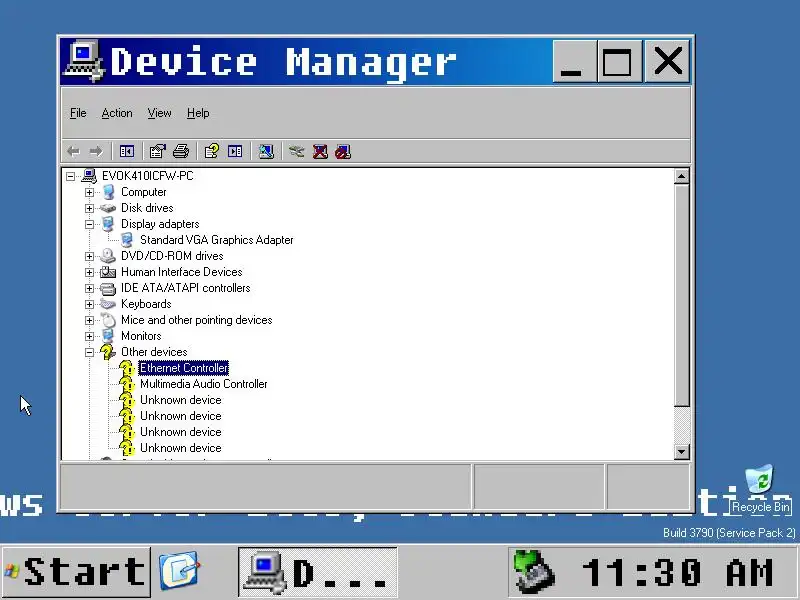Viewport: 800px width, 600px height.
Task: Click the Multimedia Audio Controller warning icon
Action: point(126,384)
